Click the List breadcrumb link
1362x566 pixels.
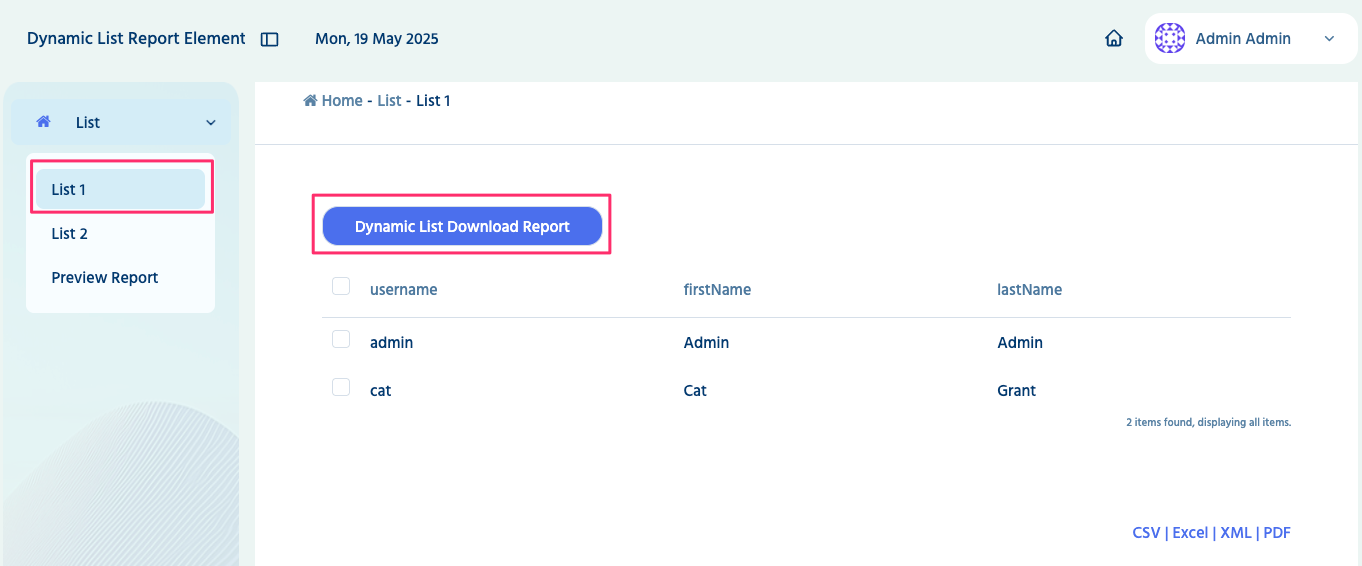click(389, 101)
